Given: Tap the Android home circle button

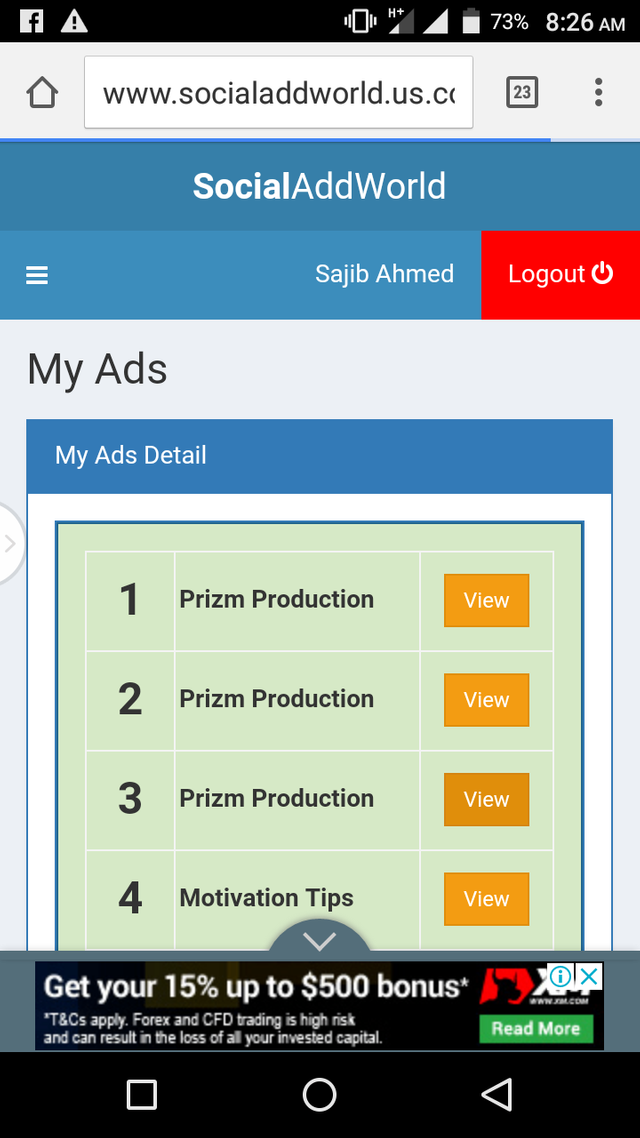Looking at the screenshot, I should 319,1094.
